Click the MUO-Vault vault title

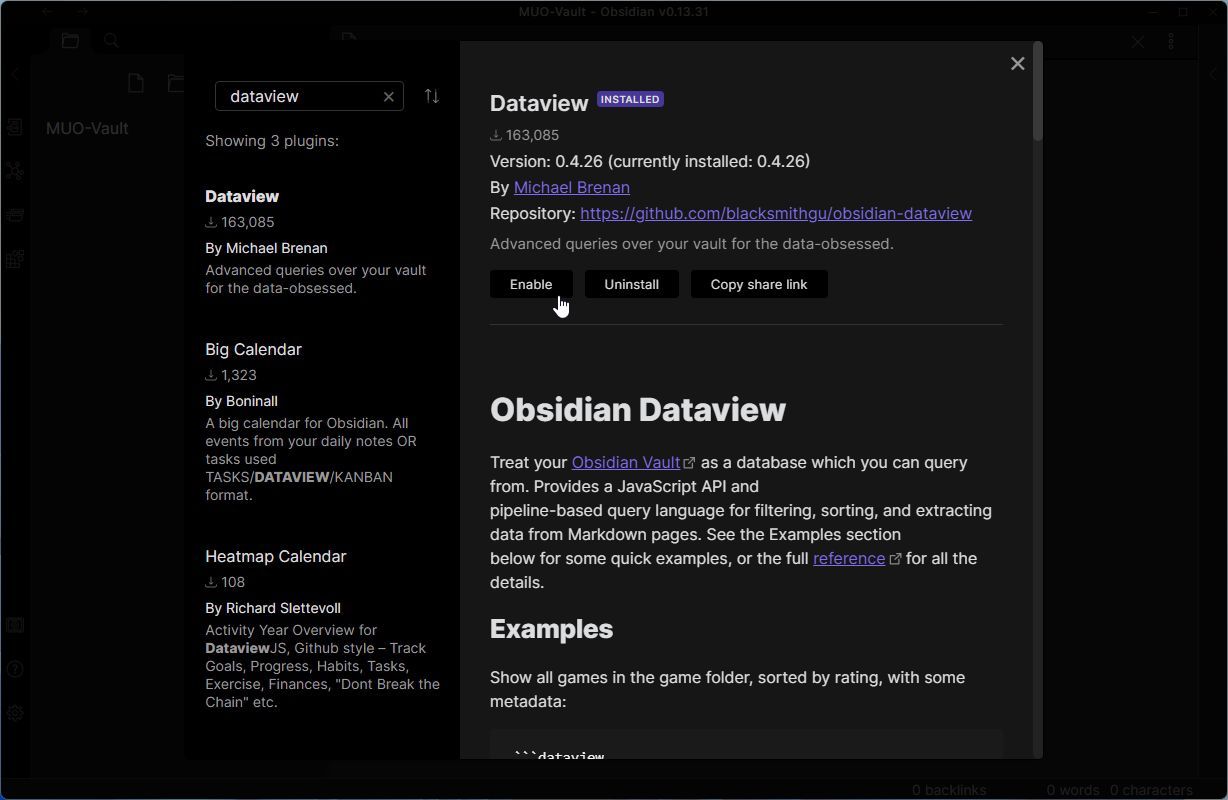pyautogui.click(x=87, y=128)
